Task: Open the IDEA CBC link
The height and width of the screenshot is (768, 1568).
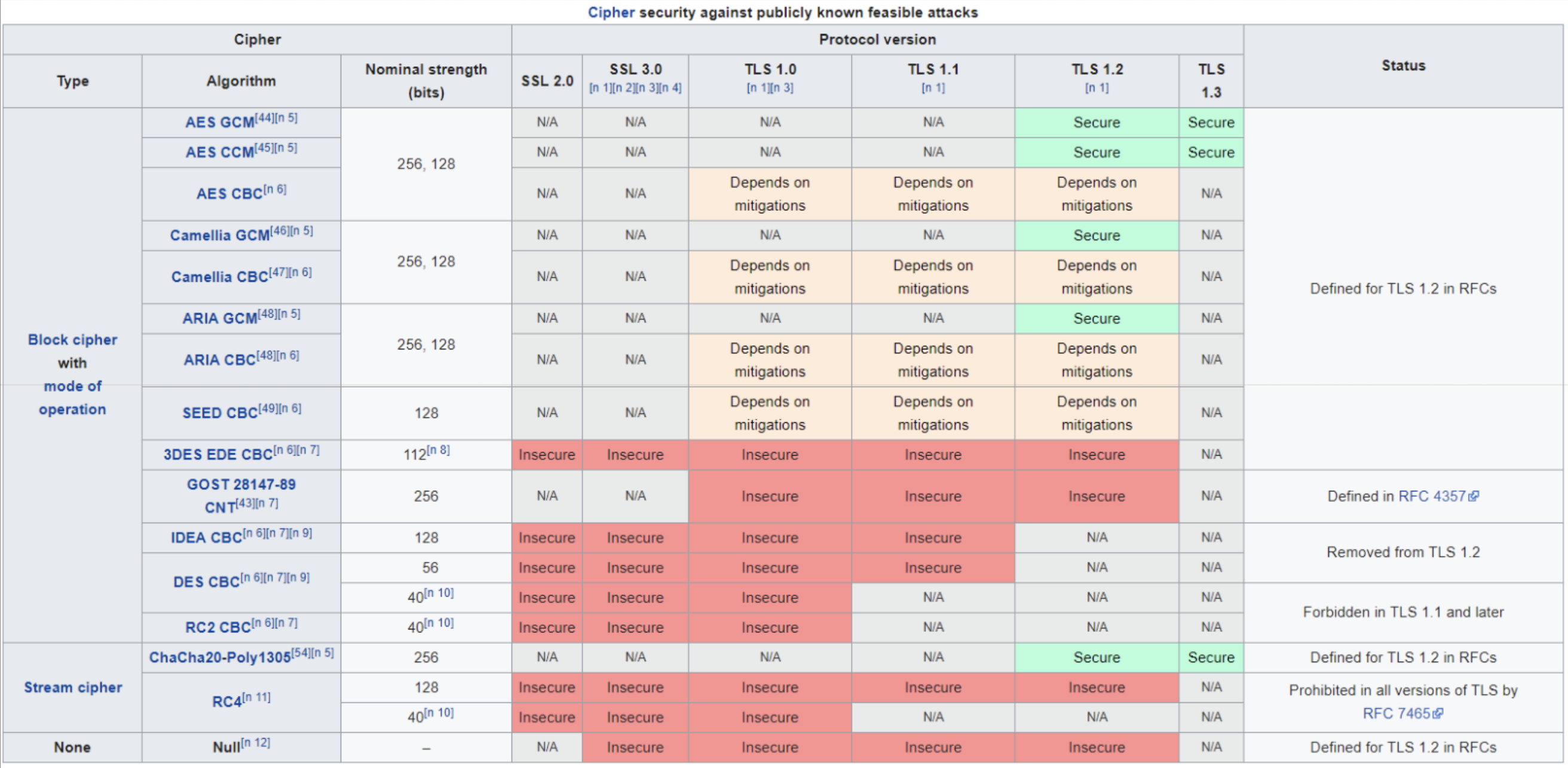Action: [x=206, y=538]
